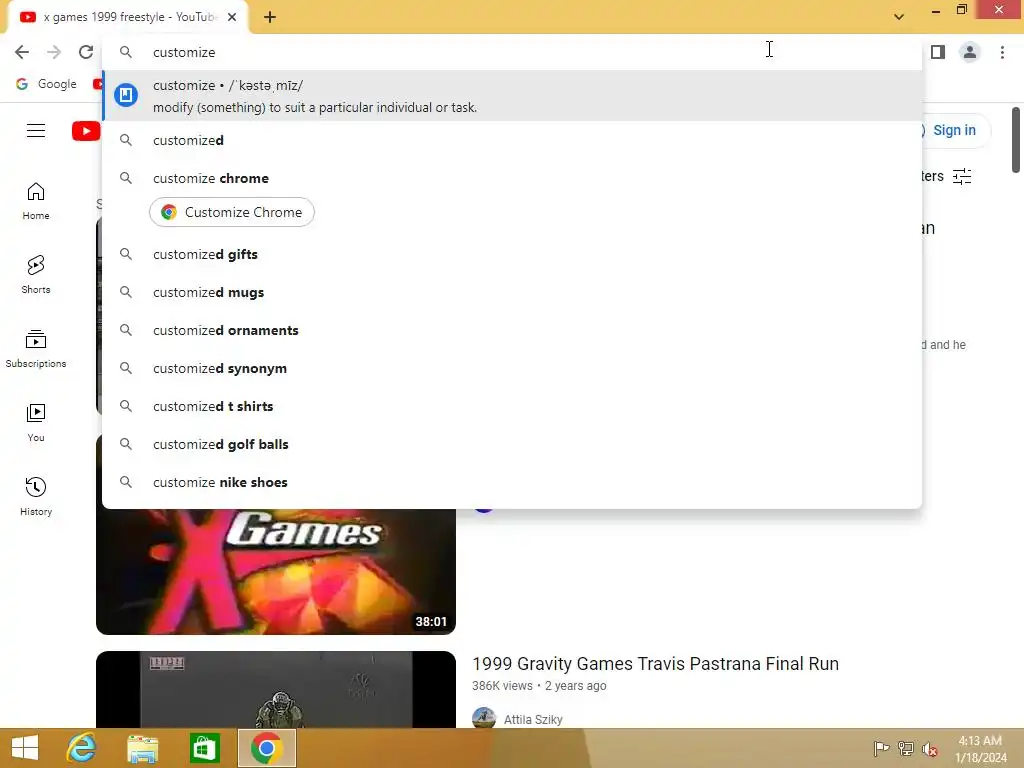Image resolution: width=1024 pixels, height=768 pixels.
Task: Click the YouTube logo
Action: [x=86, y=131]
